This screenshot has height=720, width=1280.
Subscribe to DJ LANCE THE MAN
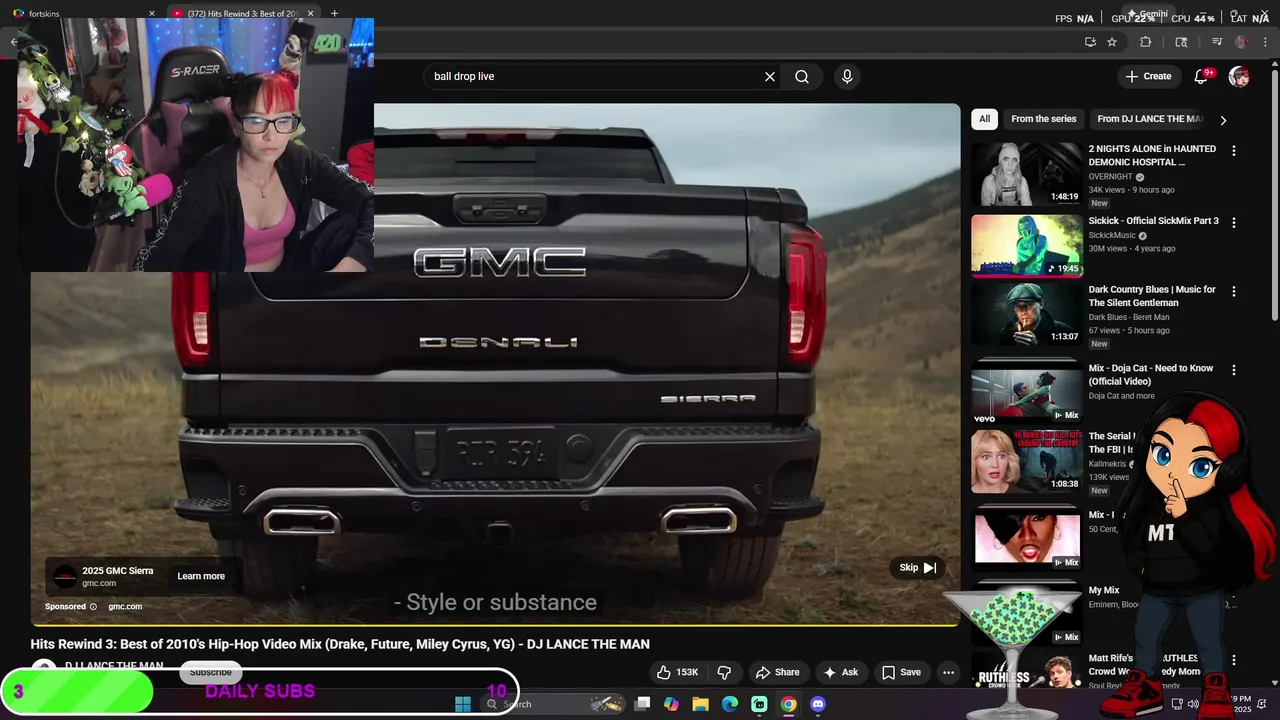(x=210, y=672)
